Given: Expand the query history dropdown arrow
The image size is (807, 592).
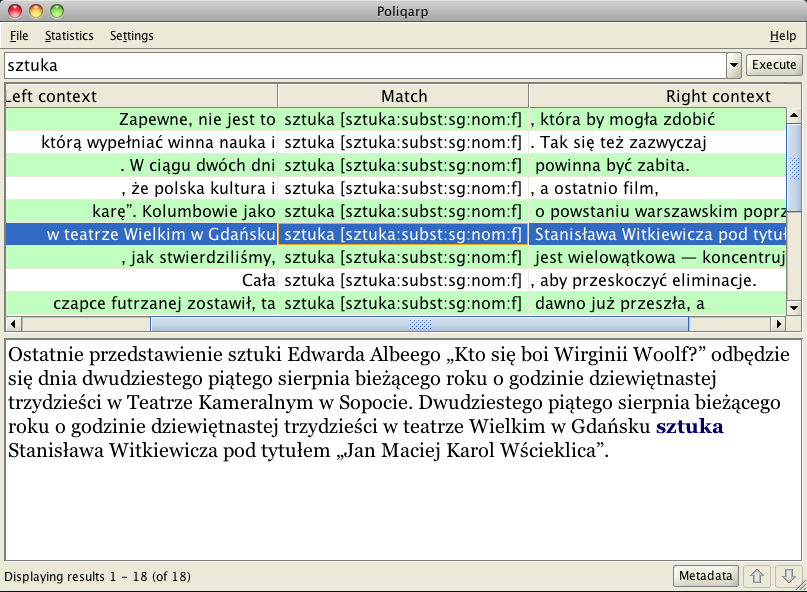Looking at the screenshot, I should [734, 66].
